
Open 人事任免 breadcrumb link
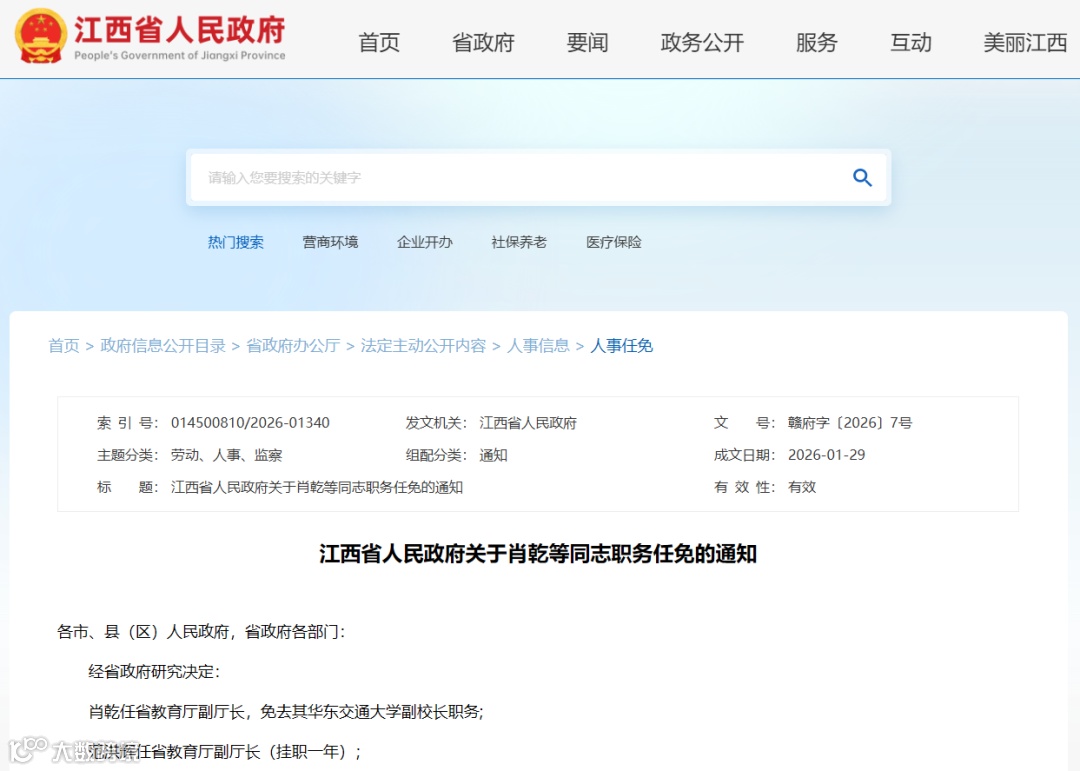(x=621, y=345)
